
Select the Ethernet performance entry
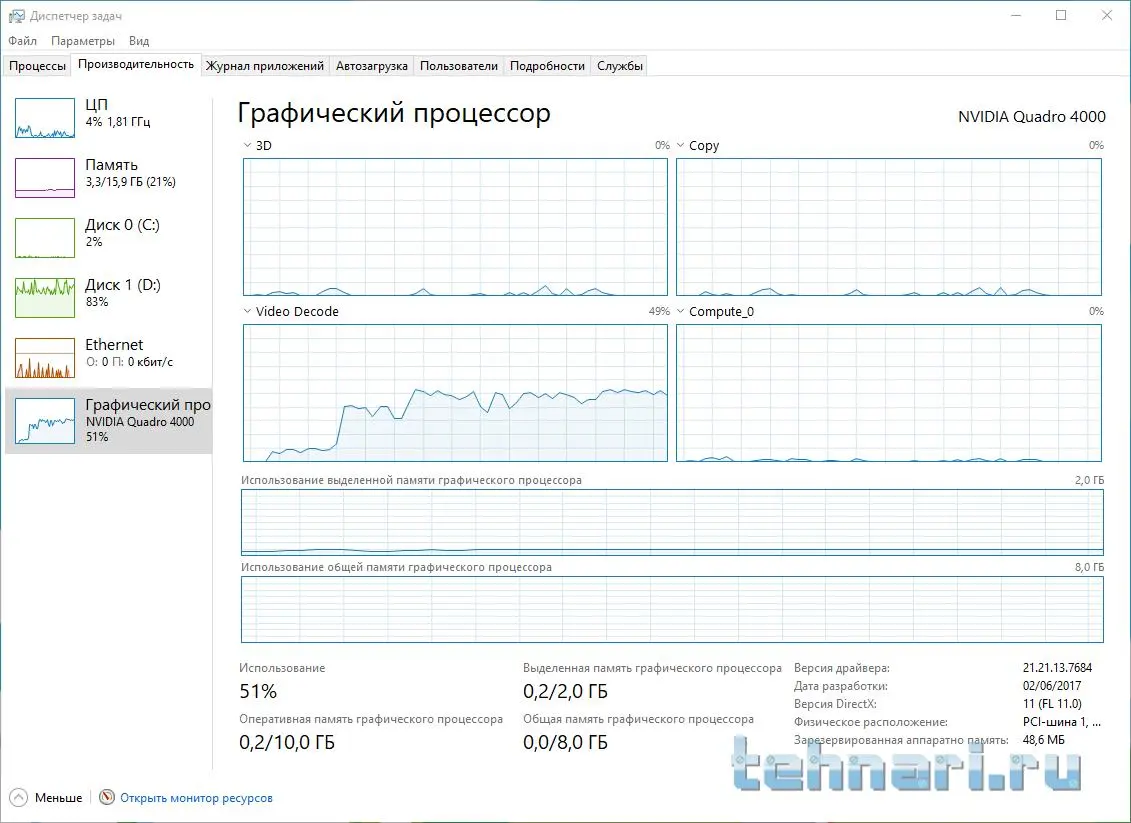pyautogui.click(x=108, y=357)
